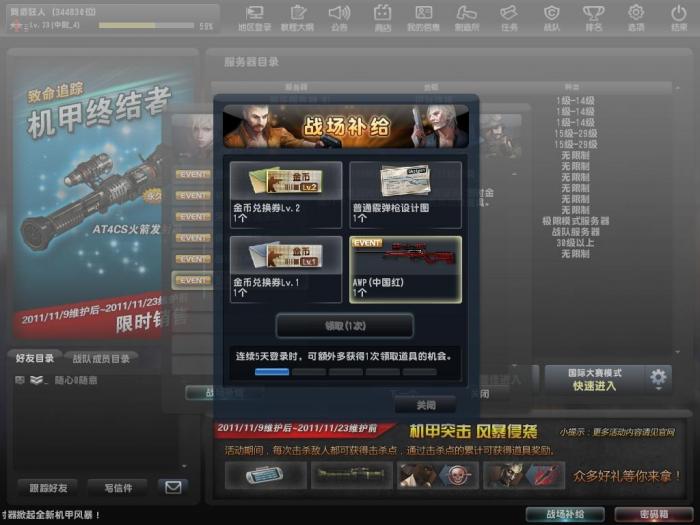Click 战队服务器 row in server list

pyautogui.click(x=575, y=232)
